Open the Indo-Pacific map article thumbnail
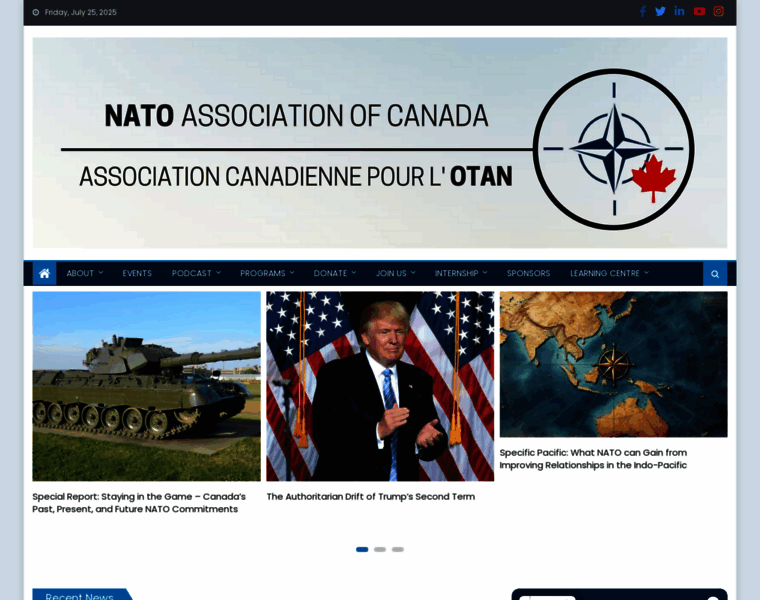This screenshot has height=600, width=760. coord(614,364)
